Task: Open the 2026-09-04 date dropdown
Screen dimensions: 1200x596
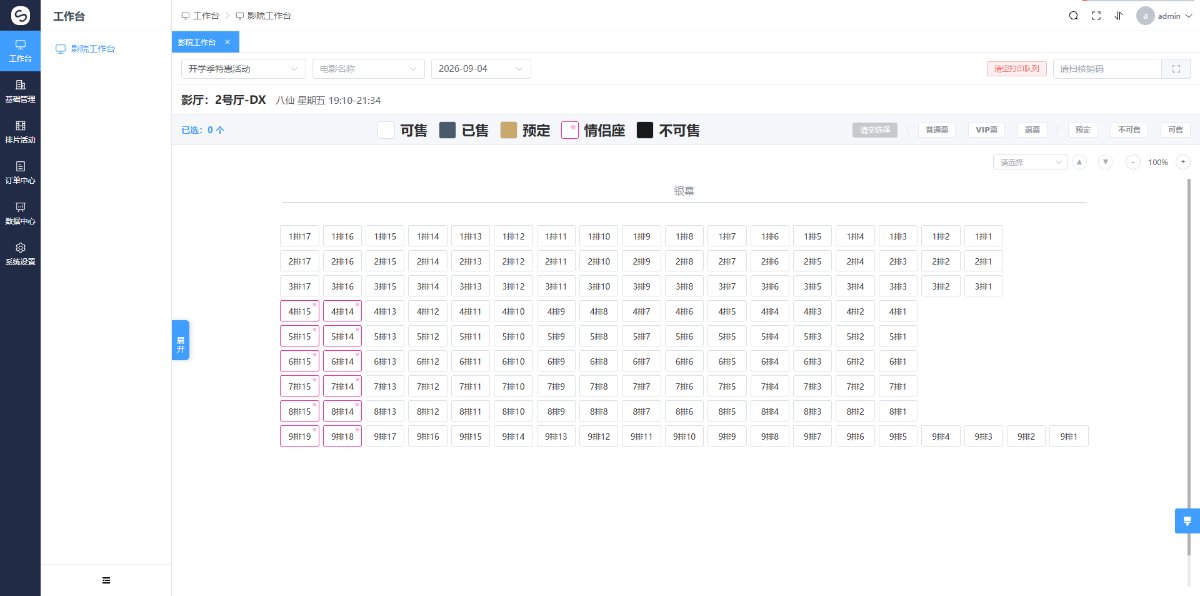Action: (x=480, y=69)
